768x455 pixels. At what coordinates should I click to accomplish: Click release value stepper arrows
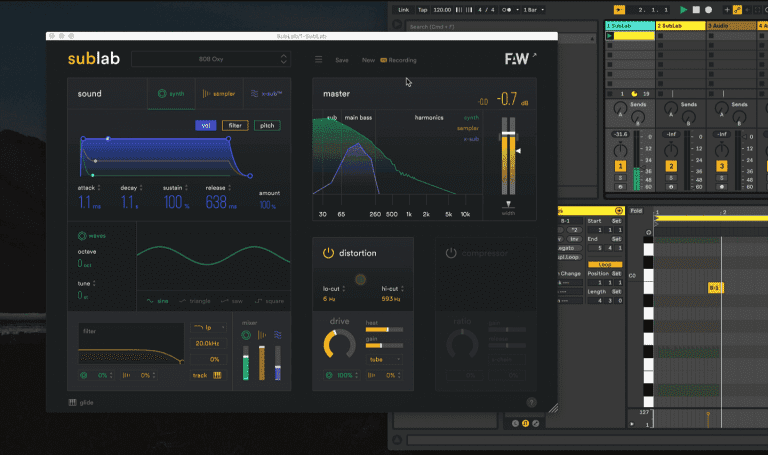point(229,188)
